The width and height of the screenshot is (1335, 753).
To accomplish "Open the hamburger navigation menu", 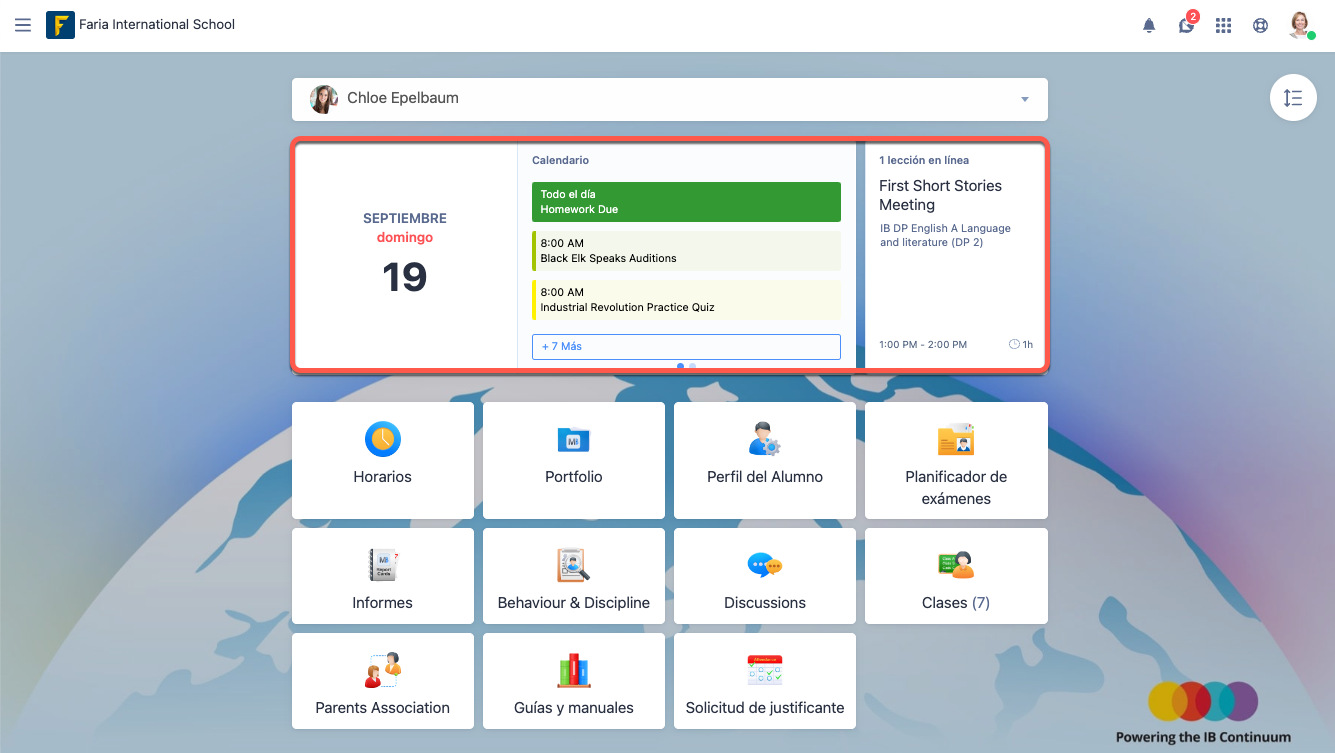I will (x=23, y=25).
